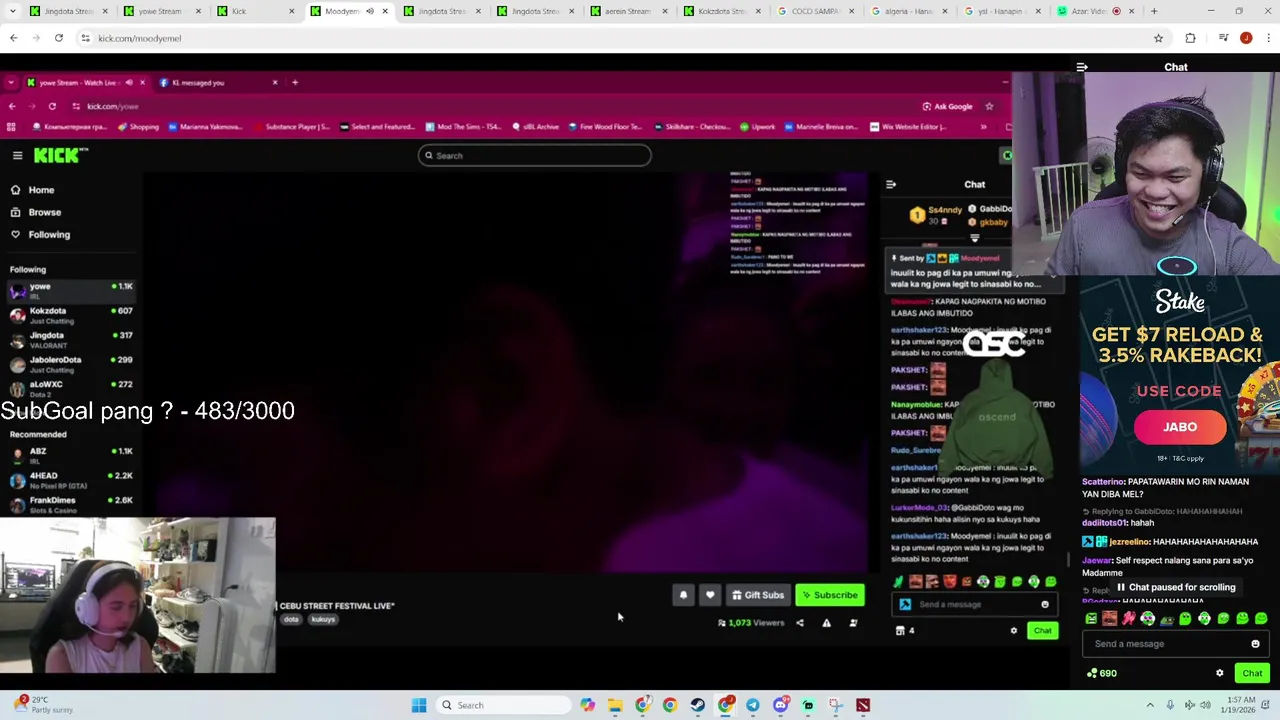Click the outer Send a message field
The image size is (1280, 720).
(x=1177, y=644)
